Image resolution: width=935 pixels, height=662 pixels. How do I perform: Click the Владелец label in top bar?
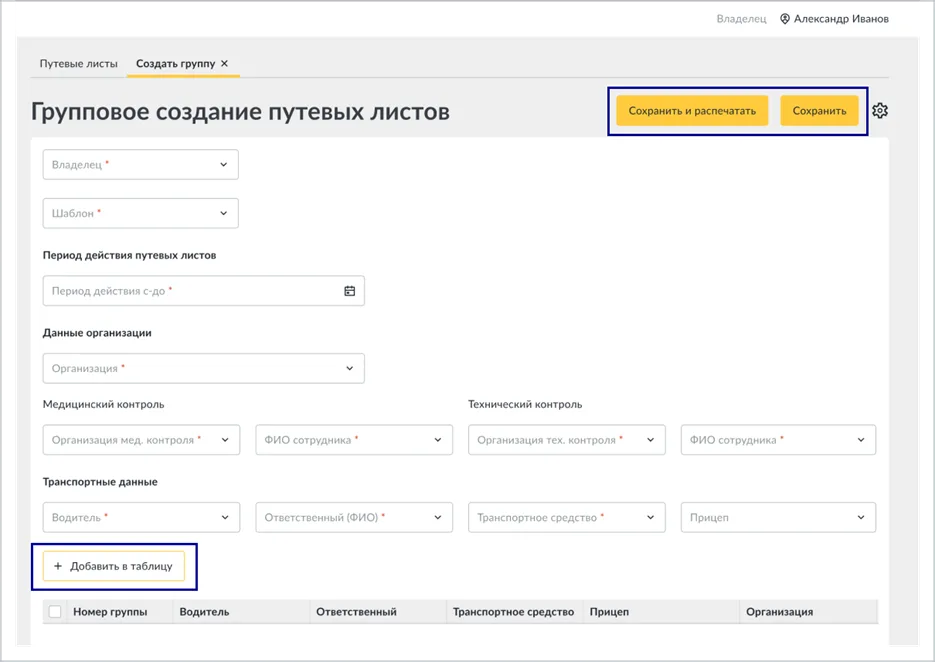coord(741,19)
